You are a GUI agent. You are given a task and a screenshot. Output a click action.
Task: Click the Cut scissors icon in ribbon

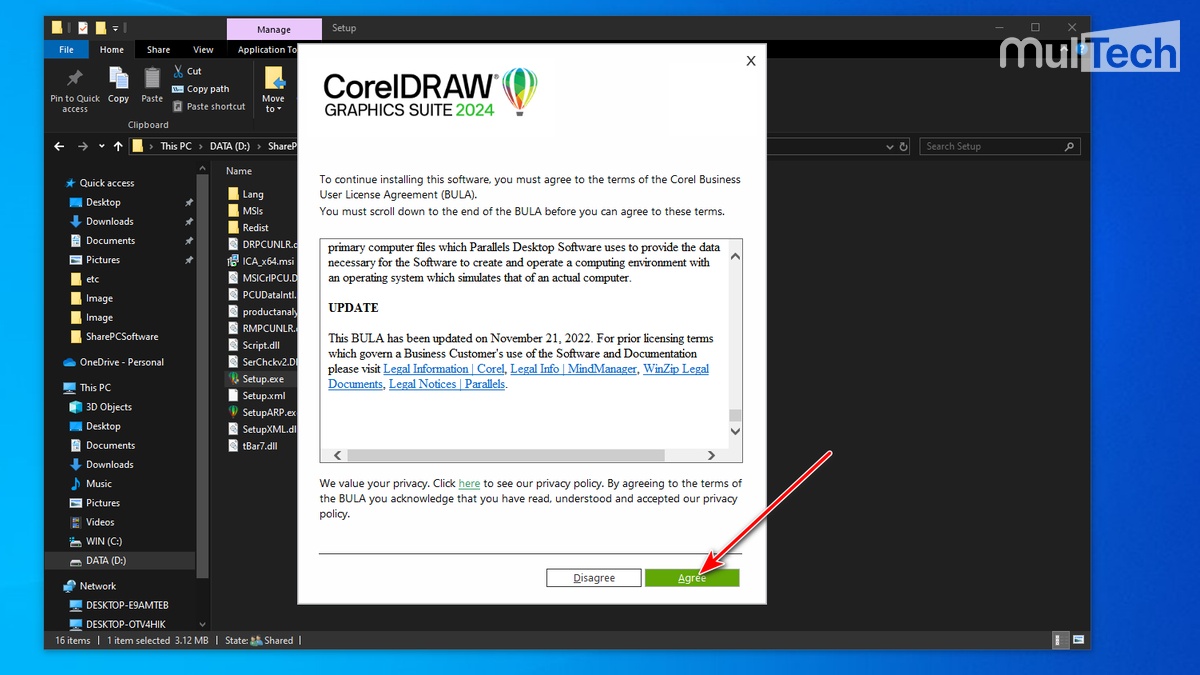(x=179, y=71)
